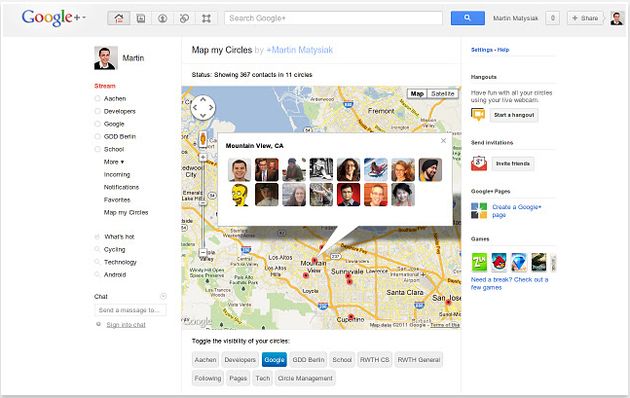
Task: Expand the More dropdown in sidebar
Action: (x=114, y=162)
